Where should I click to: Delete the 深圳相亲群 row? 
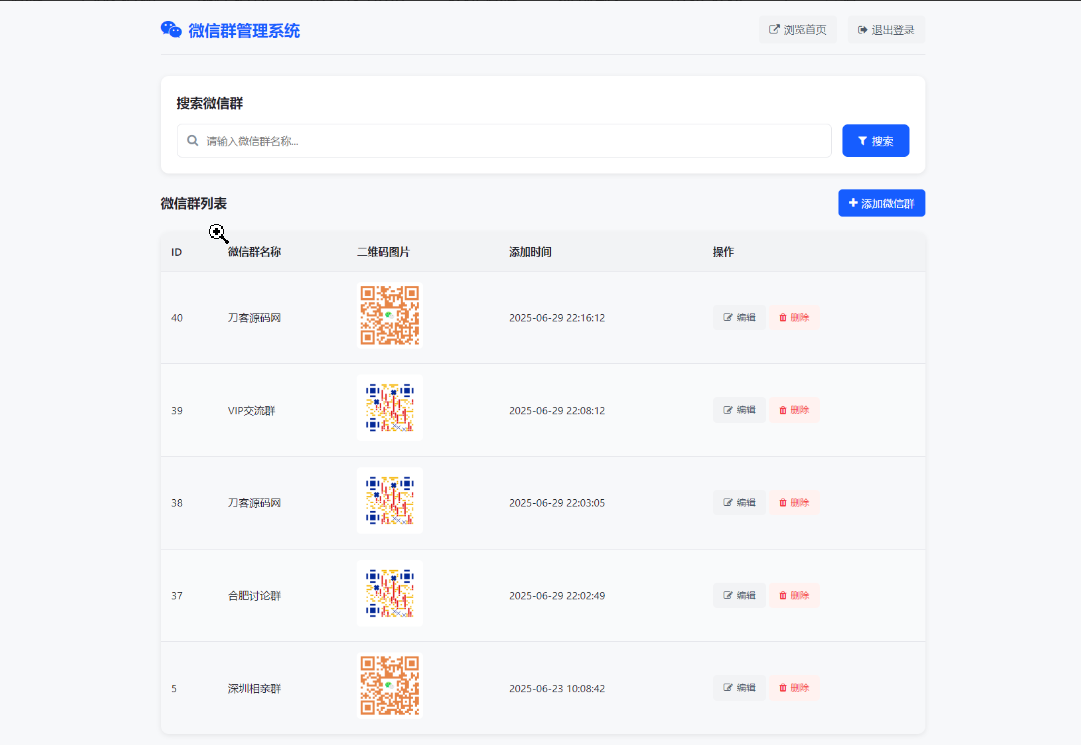(794, 688)
